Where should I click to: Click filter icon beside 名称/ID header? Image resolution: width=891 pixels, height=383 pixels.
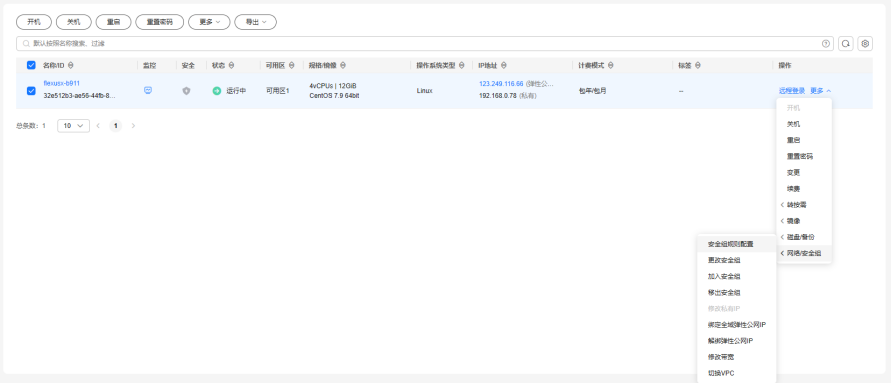click(70, 65)
